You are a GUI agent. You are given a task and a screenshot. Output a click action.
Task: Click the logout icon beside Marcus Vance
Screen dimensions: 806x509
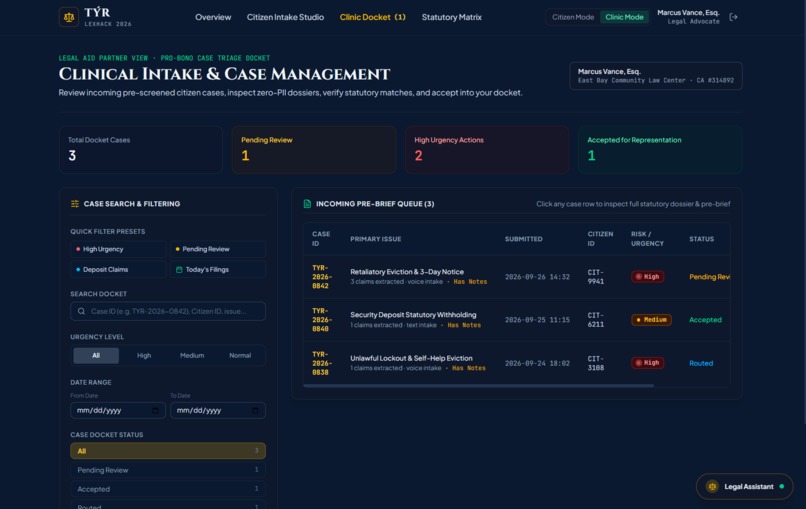point(734,17)
